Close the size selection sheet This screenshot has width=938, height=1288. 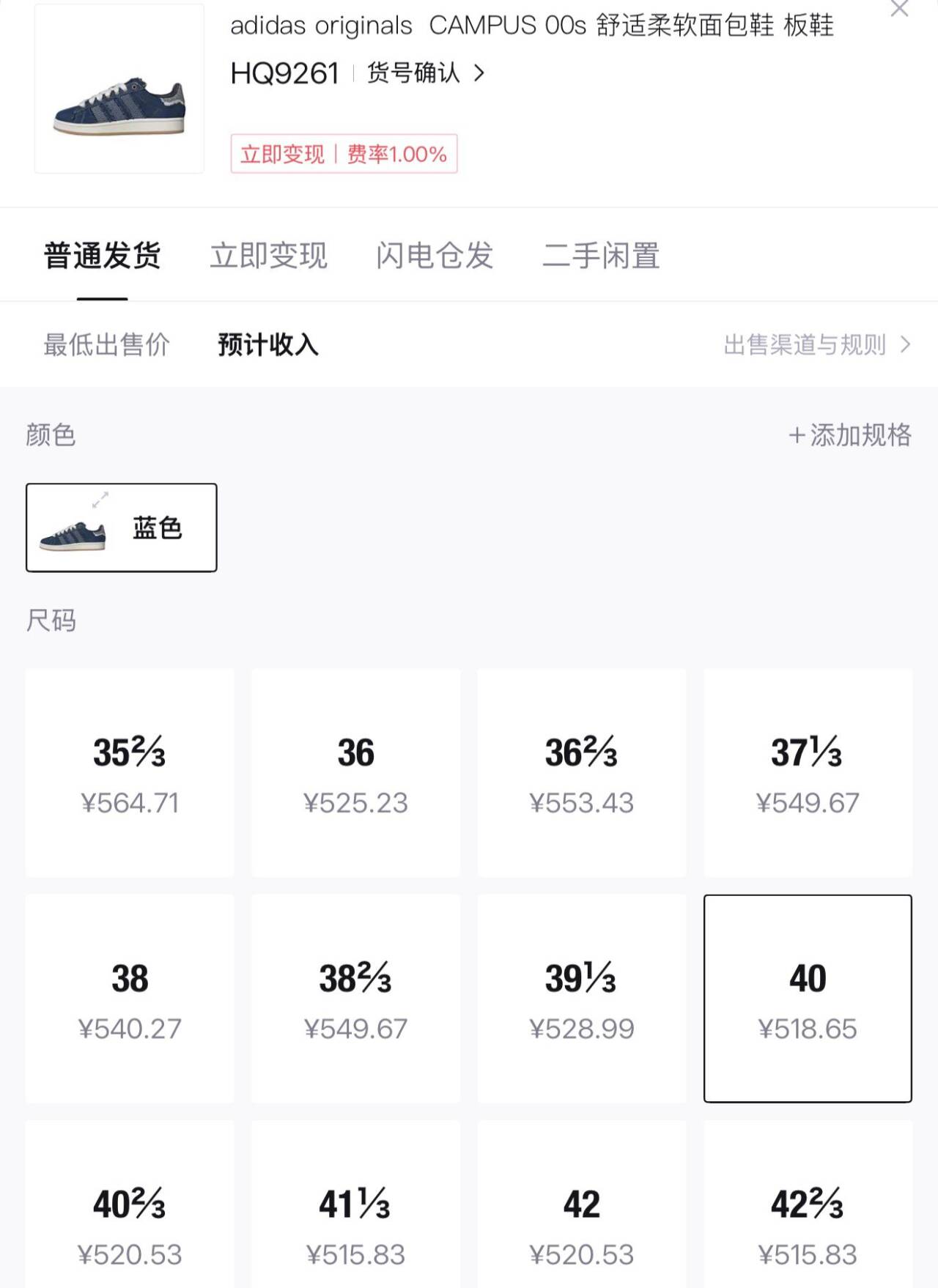(x=899, y=10)
